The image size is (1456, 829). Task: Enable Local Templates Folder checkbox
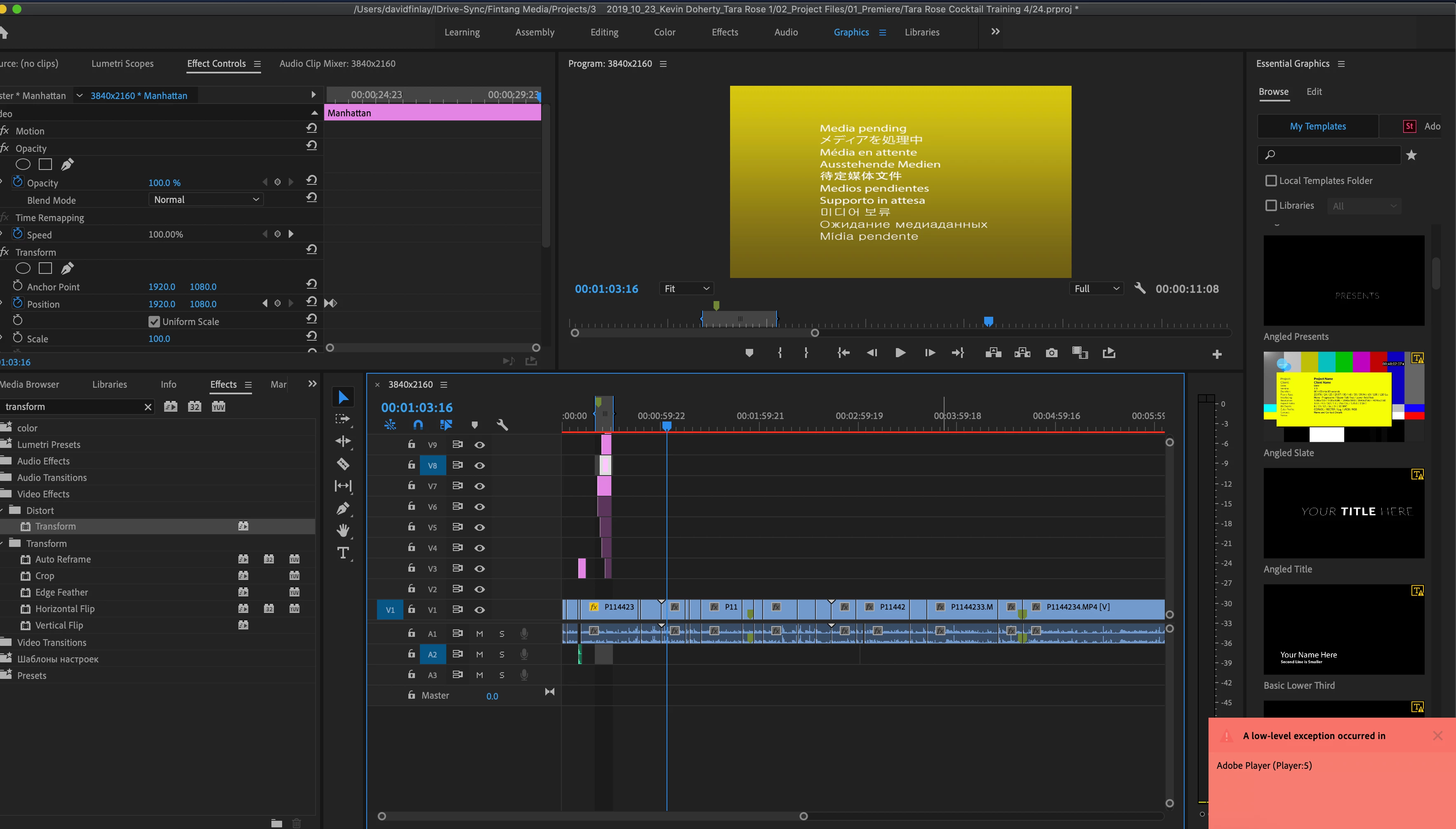[1270, 181]
